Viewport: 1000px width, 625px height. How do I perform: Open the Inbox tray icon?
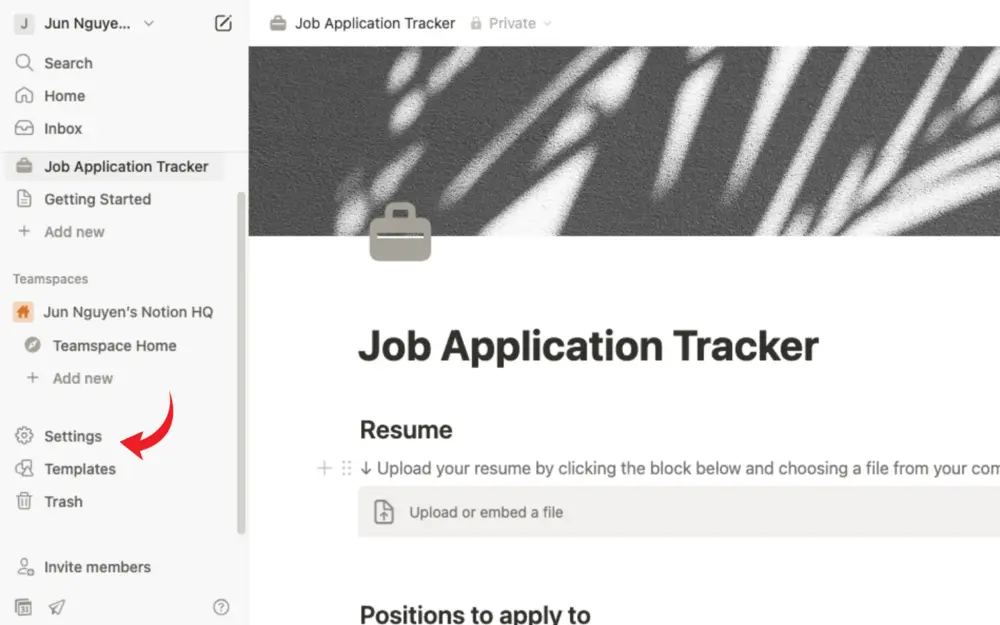point(24,128)
